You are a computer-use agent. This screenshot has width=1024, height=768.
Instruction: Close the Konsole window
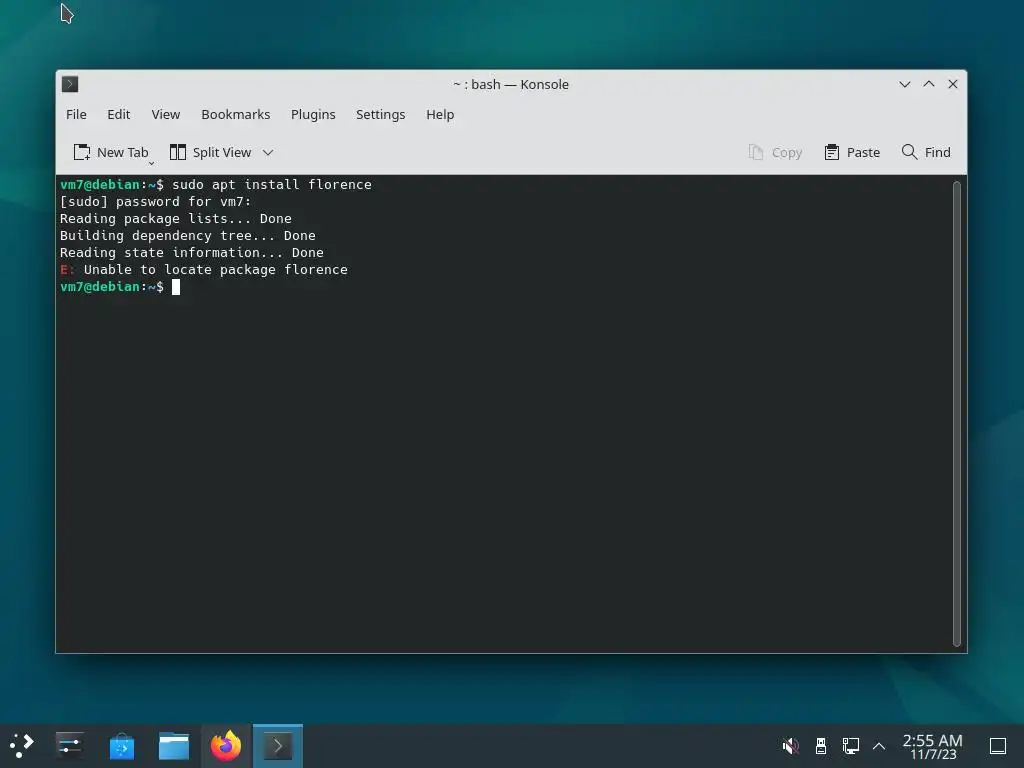coord(953,84)
